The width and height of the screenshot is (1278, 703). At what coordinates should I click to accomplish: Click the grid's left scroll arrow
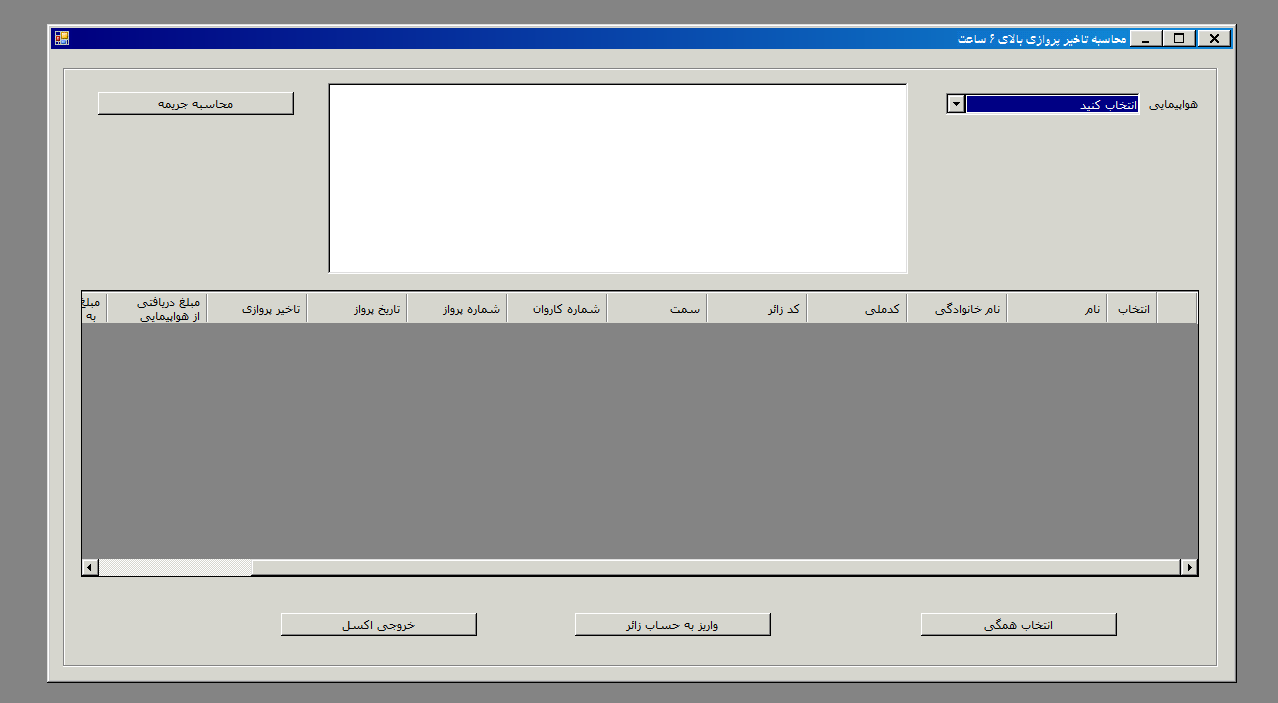point(90,568)
